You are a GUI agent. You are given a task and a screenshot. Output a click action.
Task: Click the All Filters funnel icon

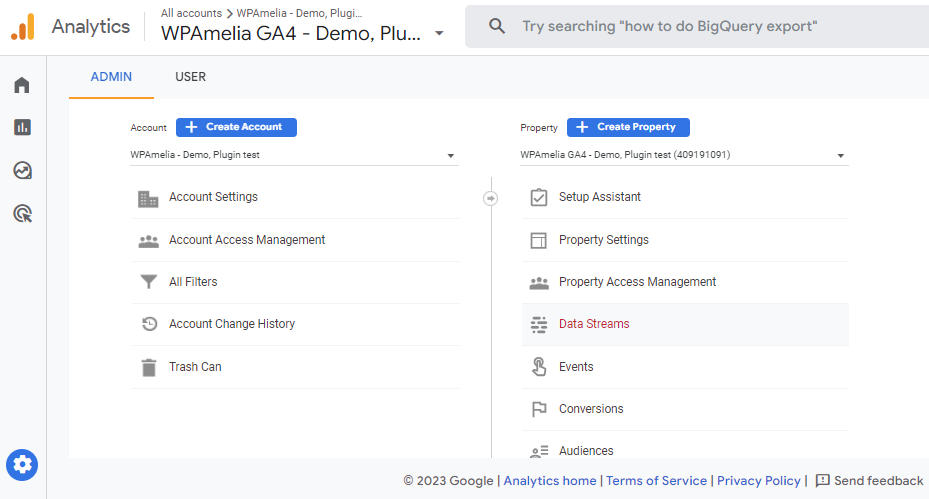(149, 282)
